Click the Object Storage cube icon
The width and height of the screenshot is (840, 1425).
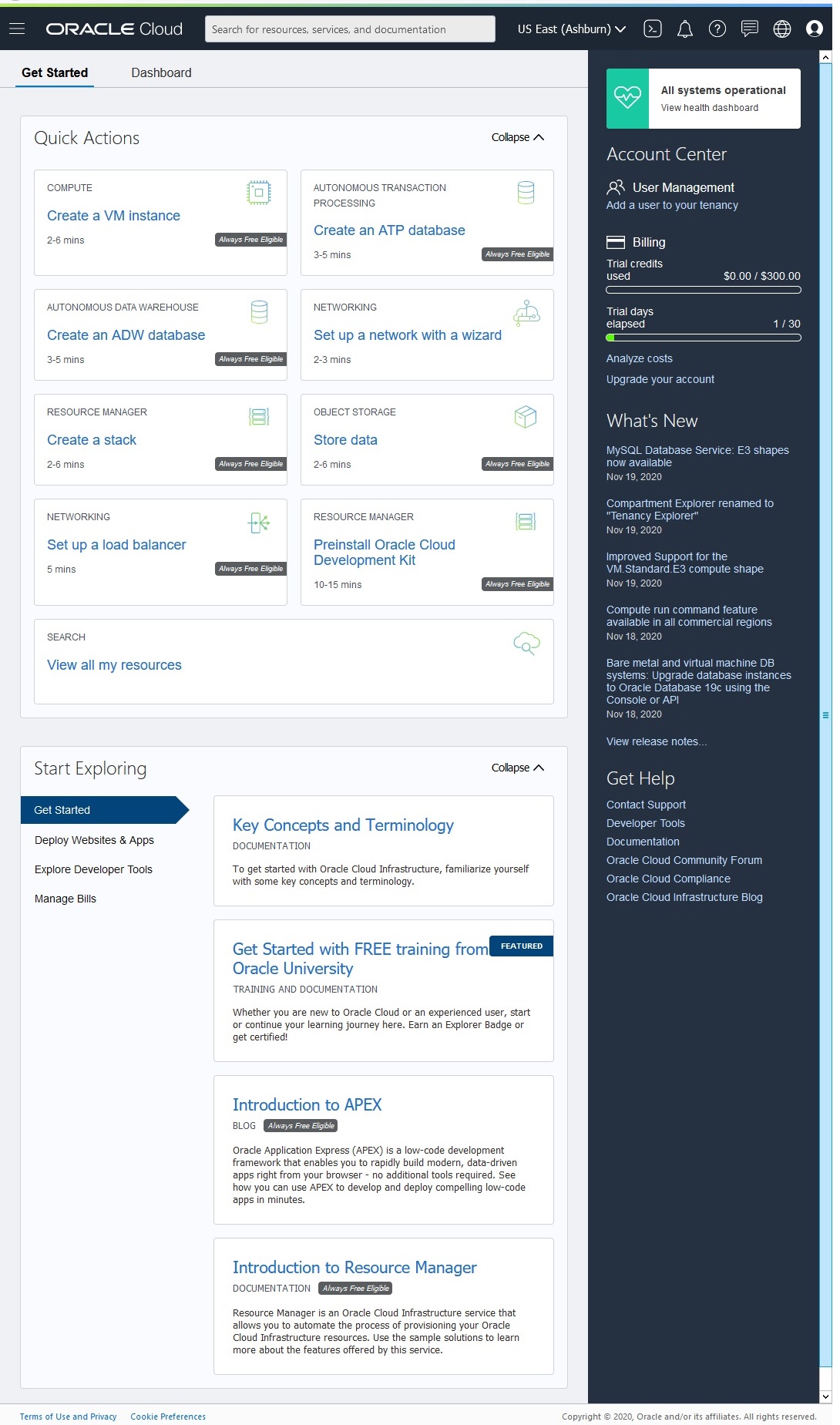tap(526, 417)
